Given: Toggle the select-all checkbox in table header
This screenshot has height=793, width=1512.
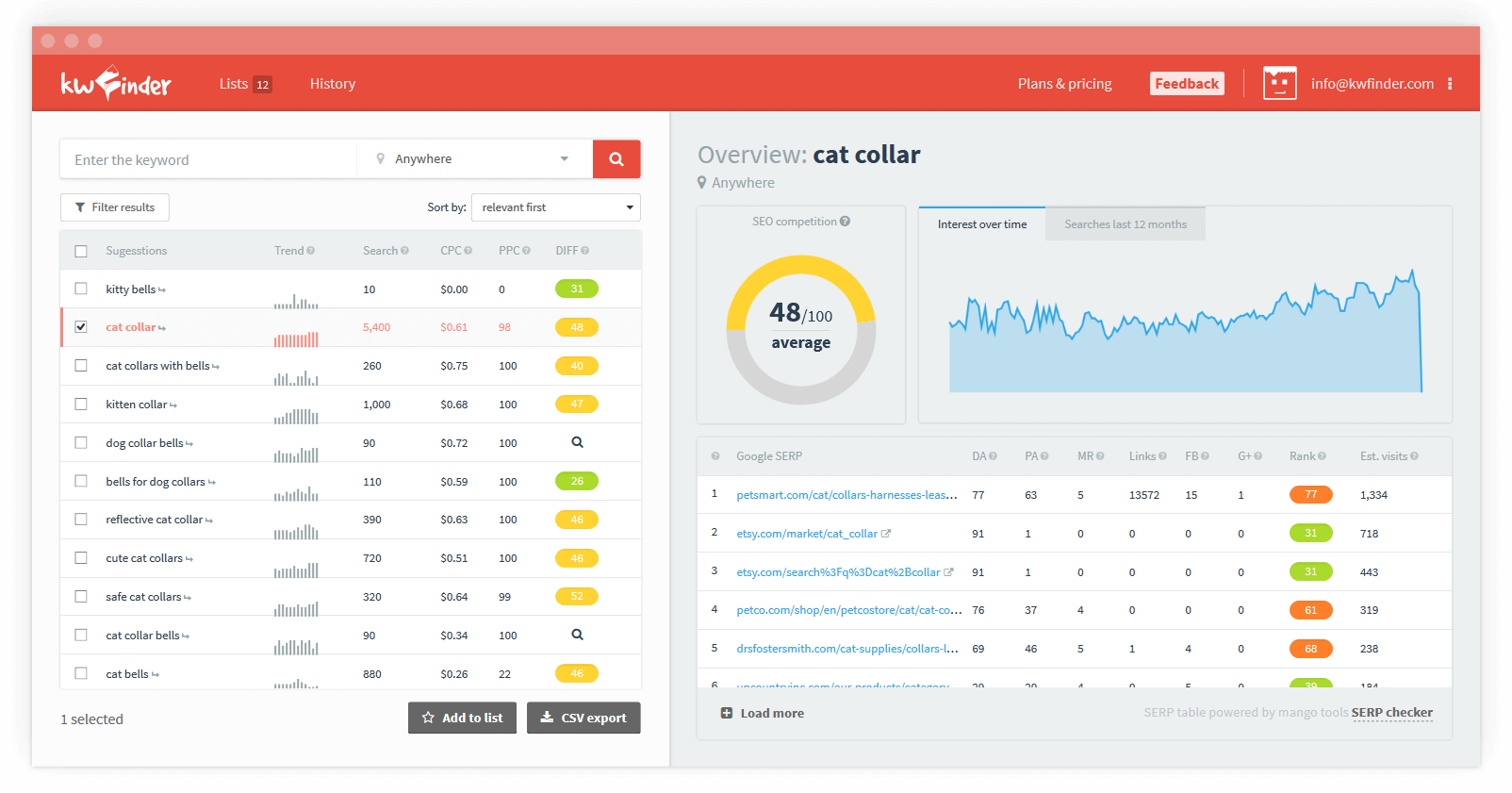Looking at the screenshot, I should pyautogui.click(x=81, y=251).
